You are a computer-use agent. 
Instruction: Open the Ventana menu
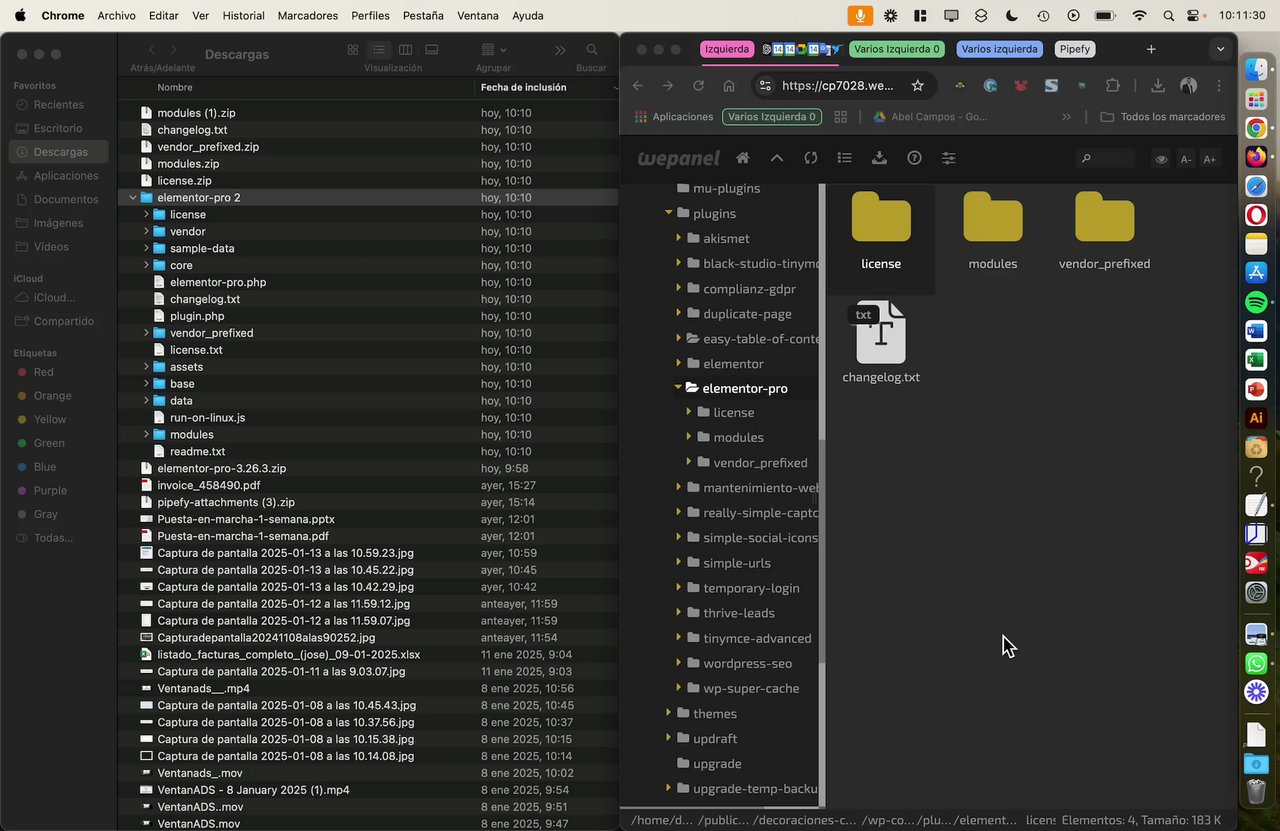(x=477, y=16)
